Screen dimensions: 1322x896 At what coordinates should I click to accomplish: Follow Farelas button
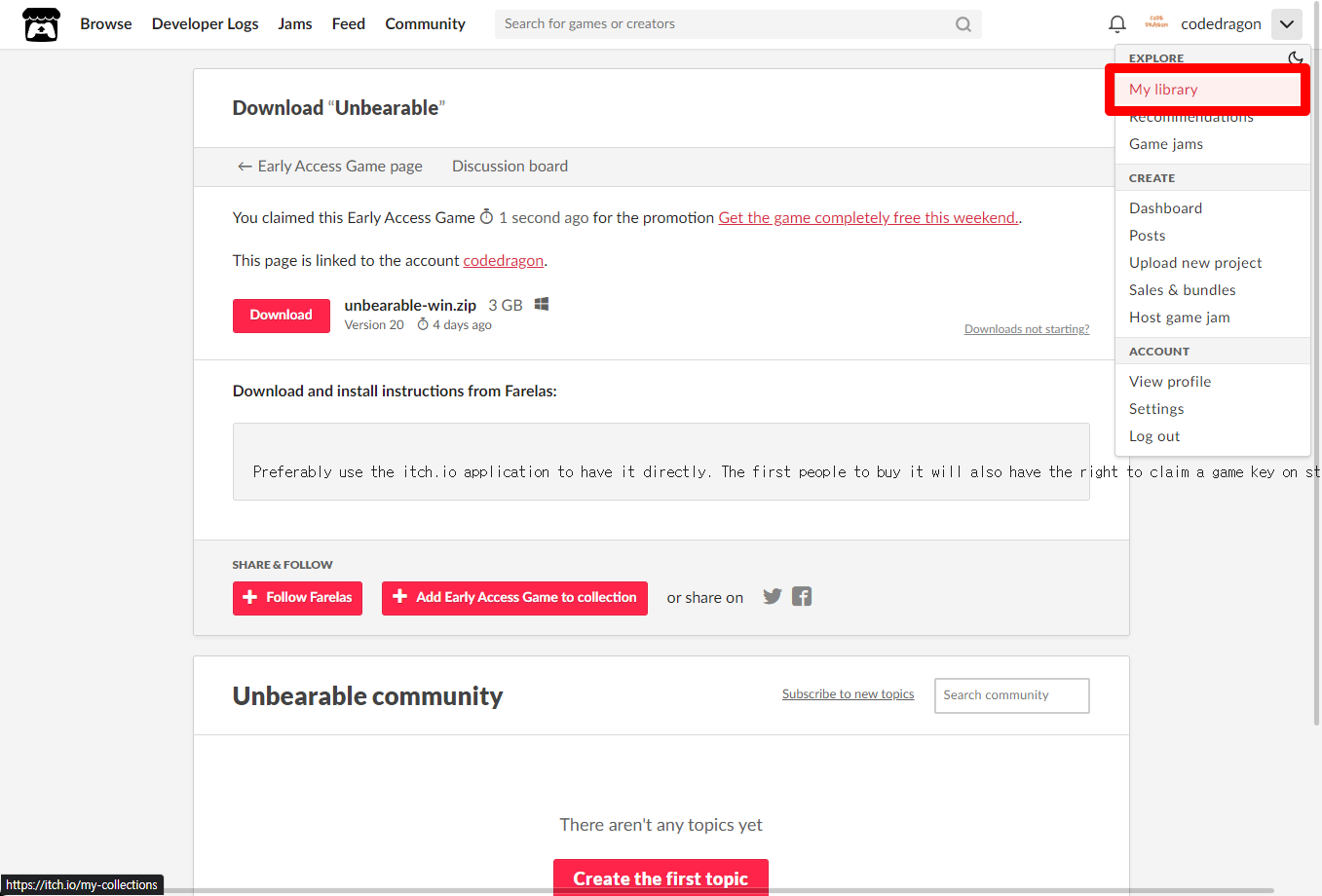point(297,598)
